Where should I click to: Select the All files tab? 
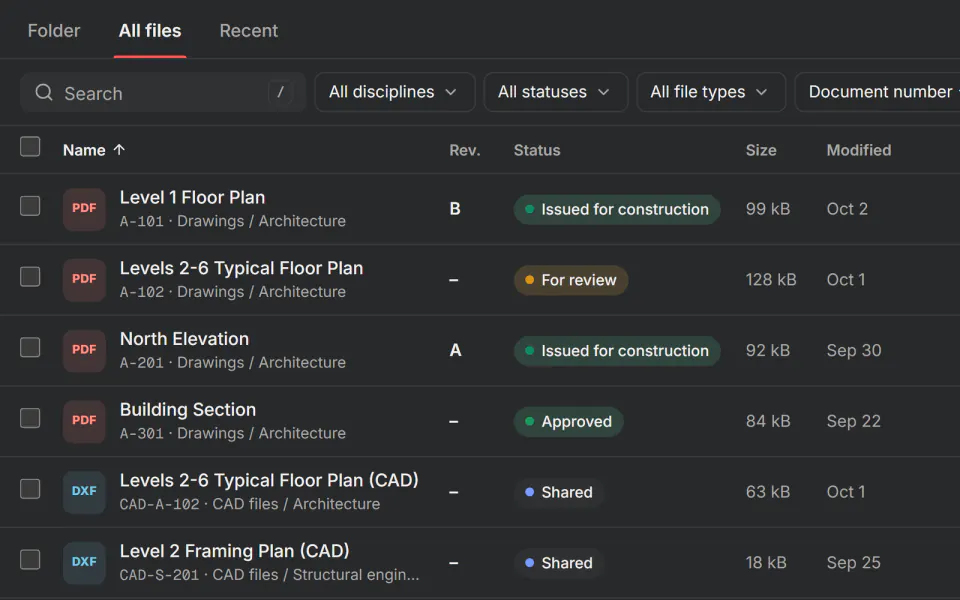click(x=150, y=31)
